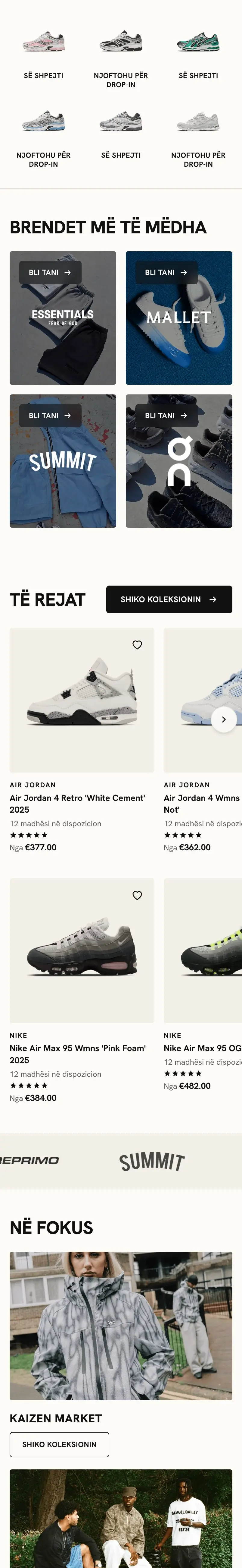The image size is (242, 1568).
Task: Add Nike Air Max 95 Pink Foam to wishlist
Action: (x=138, y=895)
